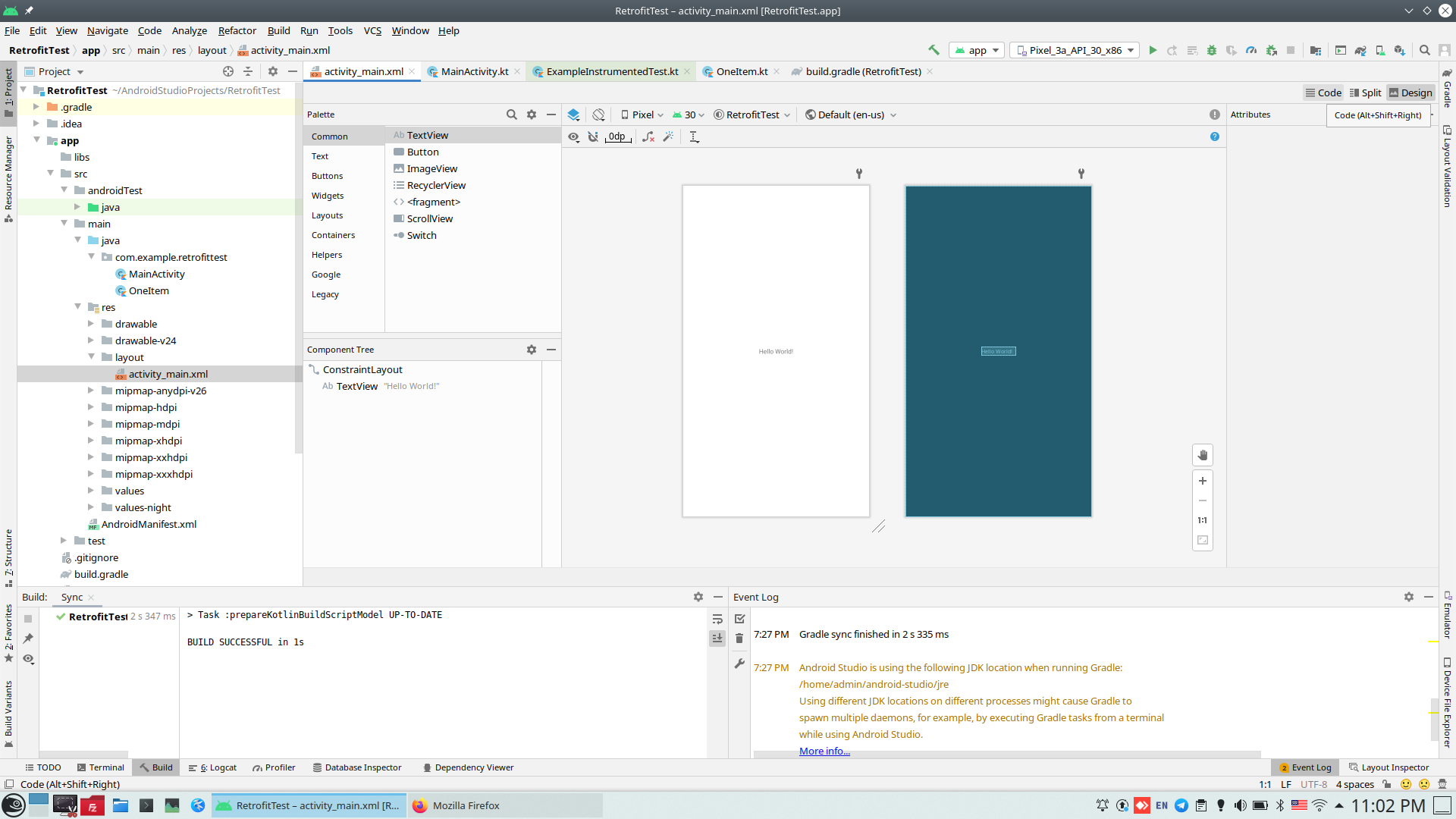Open the Terminal tool window button

tap(100, 768)
